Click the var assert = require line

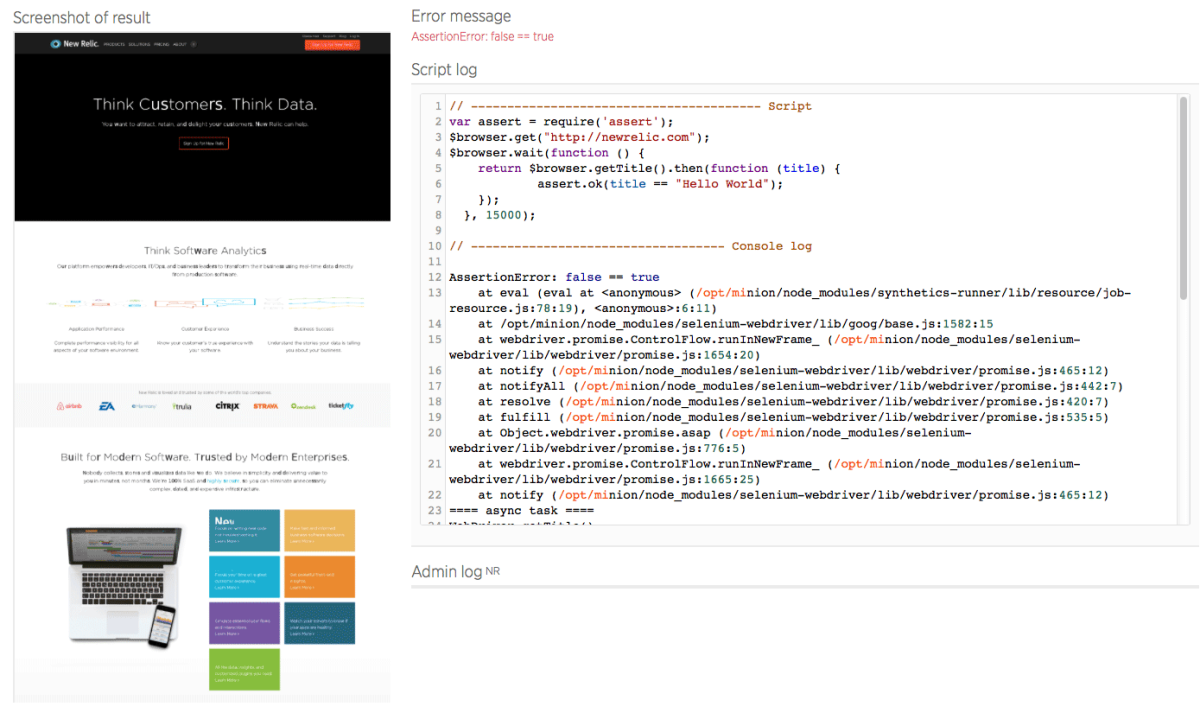(561, 122)
